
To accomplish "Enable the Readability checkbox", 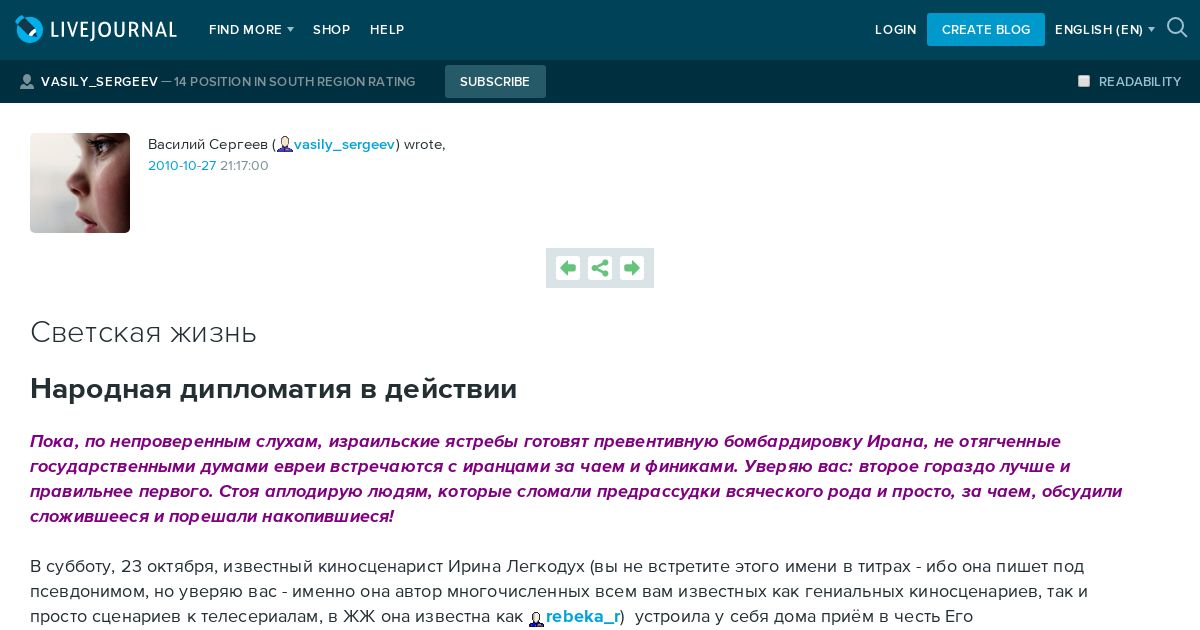I will click(x=1084, y=81).
